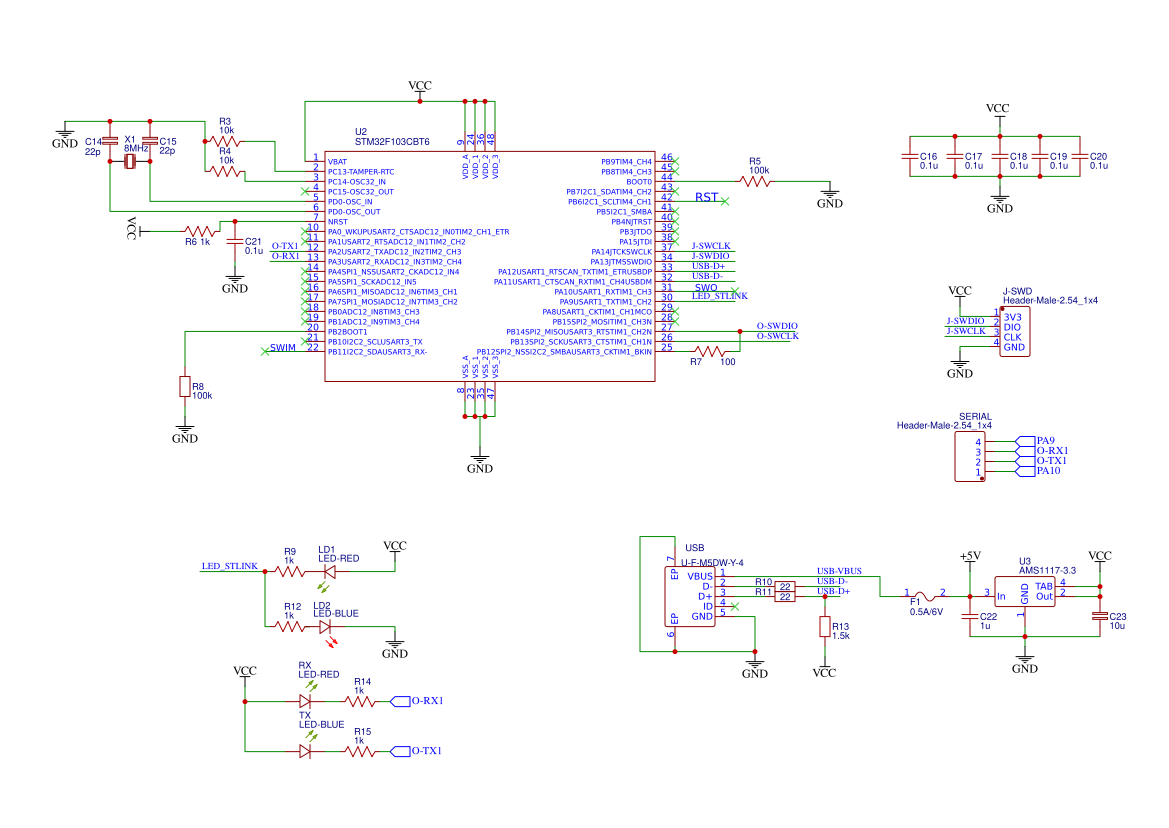Select the C21 0.1u capacitor symbol
This screenshot has height=828, width=1169.
[x=235, y=241]
